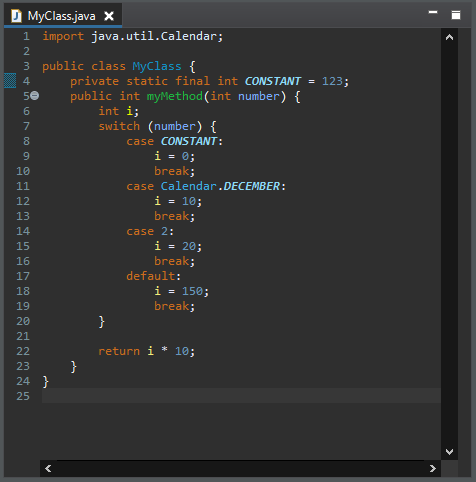This screenshot has width=476, height=482.
Task: Click the blue marker beside line 4
Action: tap(10, 81)
